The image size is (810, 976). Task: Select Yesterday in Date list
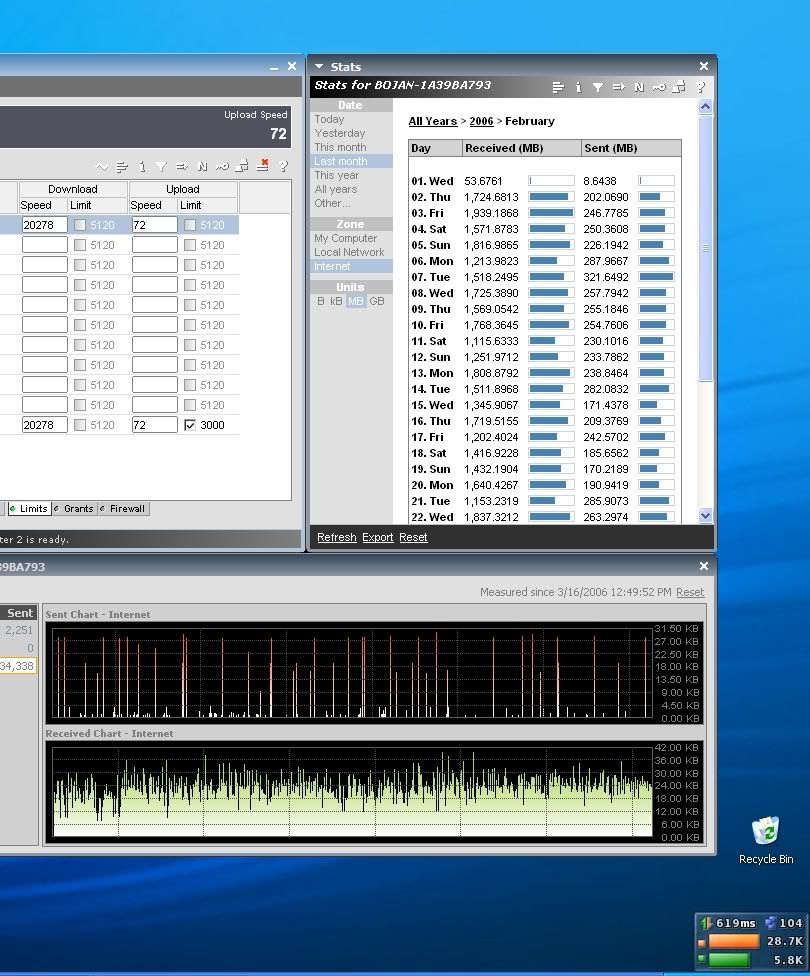340,133
